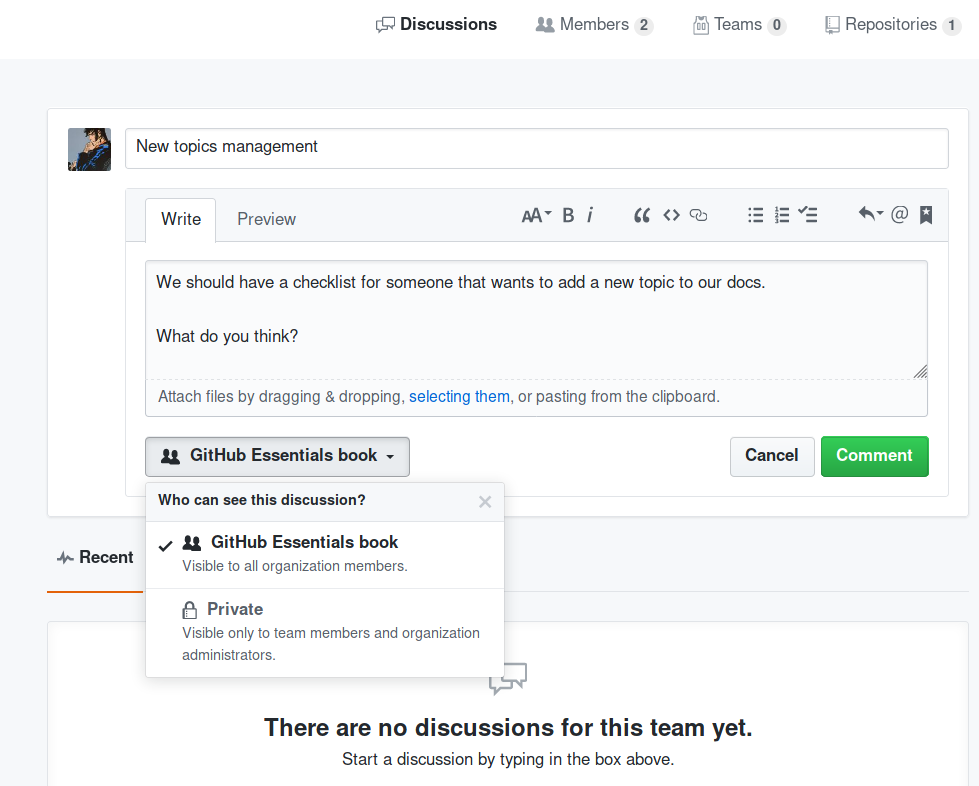Open the Members tab
Image resolution: width=979 pixels, height=786 pixels.
pyautogui.click(x=594, y=24)
